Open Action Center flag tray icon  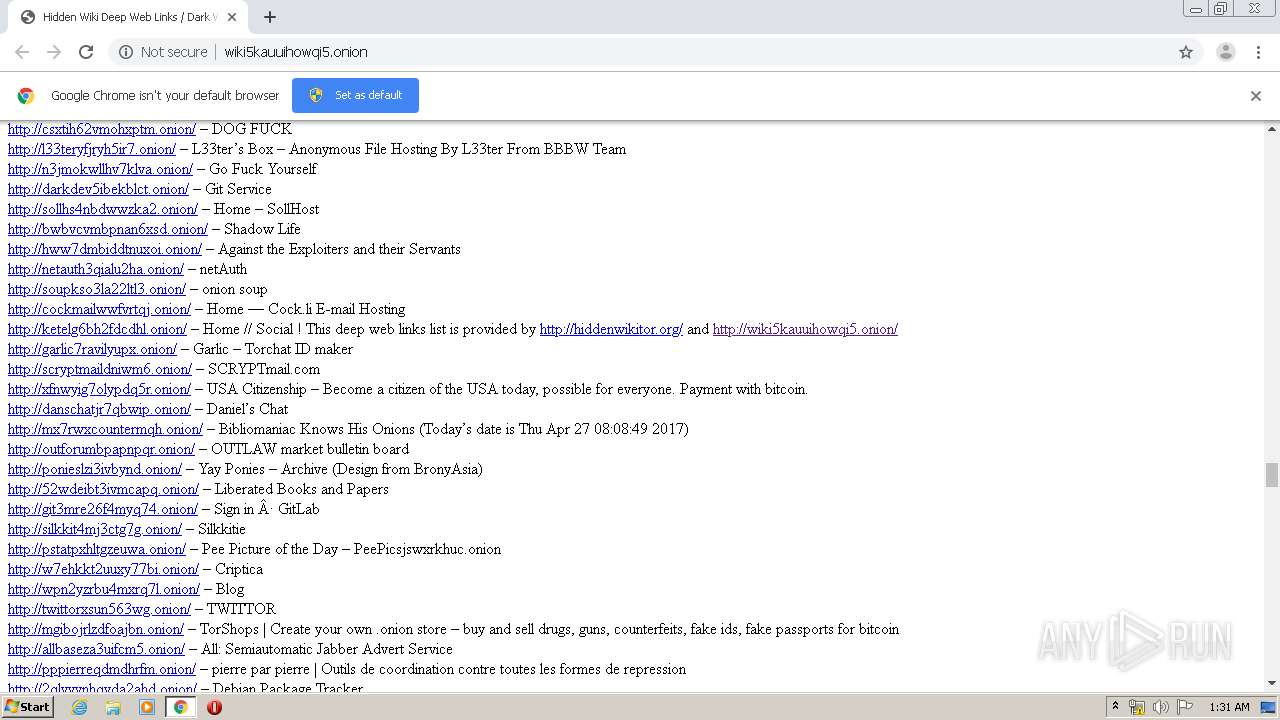[x=1185, y=707]
